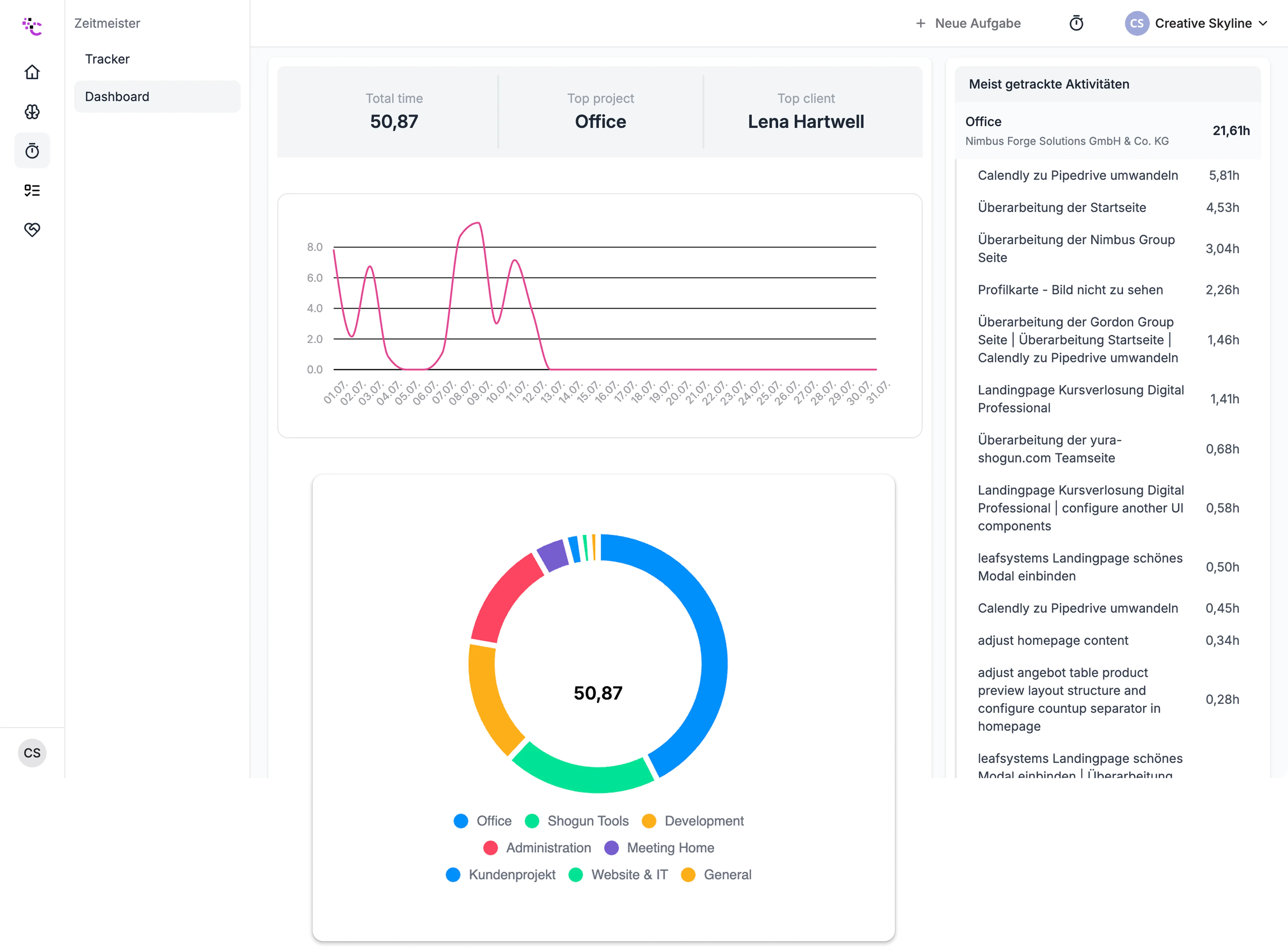The image size is (1288, 948).
Task: Select the Dashboard menu item
Action: (x=117, y=96)
